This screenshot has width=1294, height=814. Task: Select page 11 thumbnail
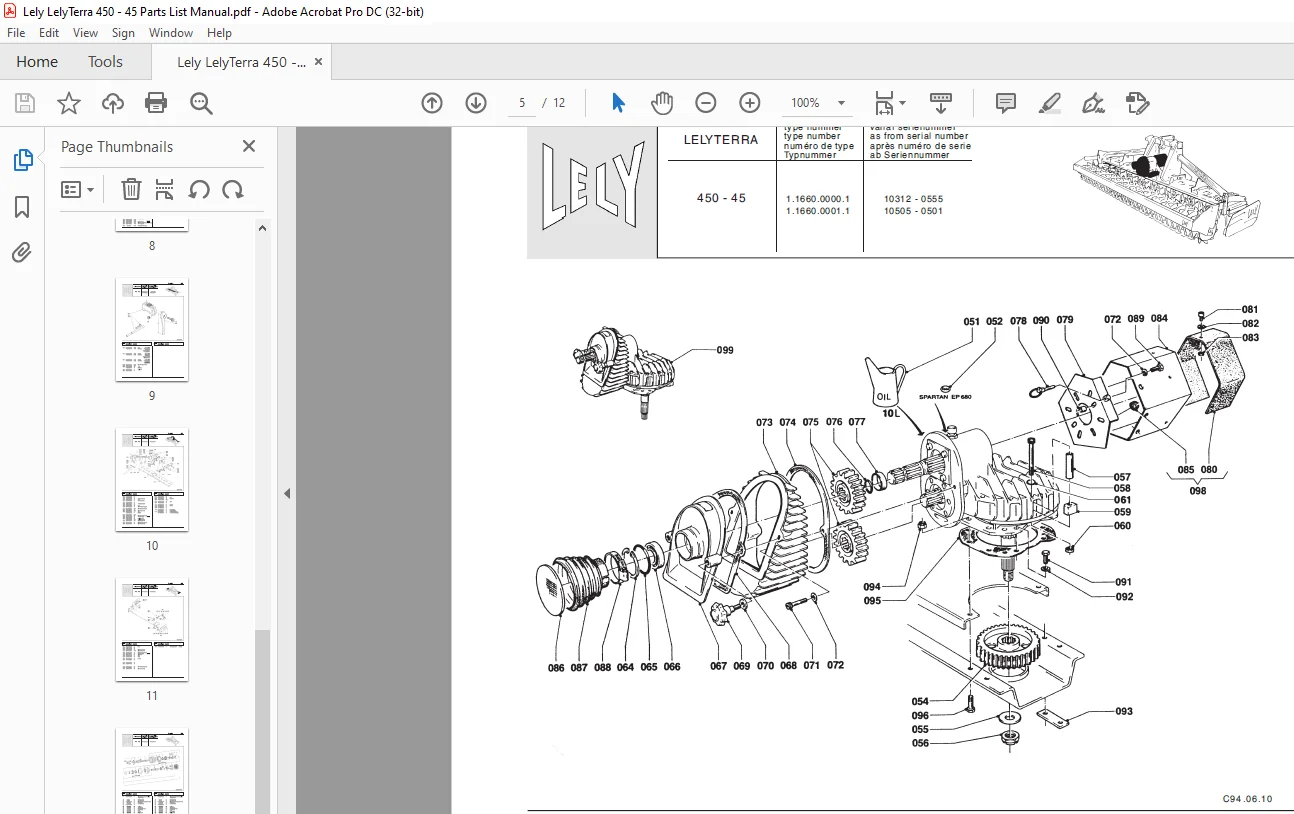tap(152, 629)
